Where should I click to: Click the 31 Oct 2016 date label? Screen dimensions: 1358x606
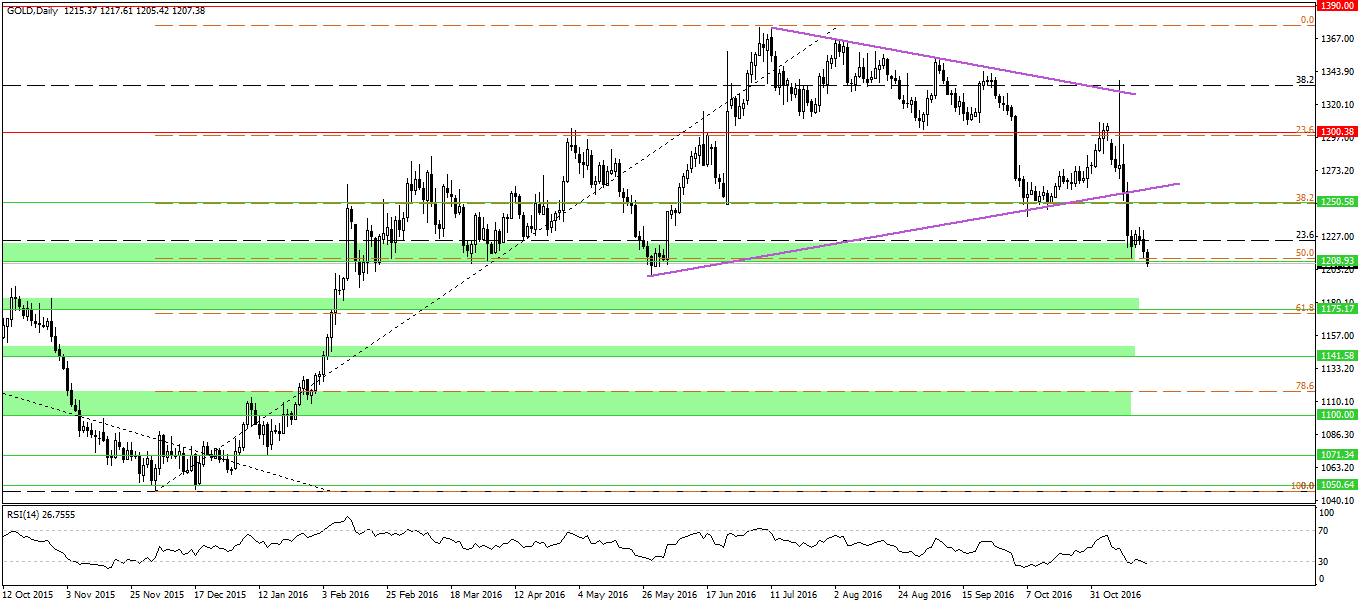pos(1114,593)
